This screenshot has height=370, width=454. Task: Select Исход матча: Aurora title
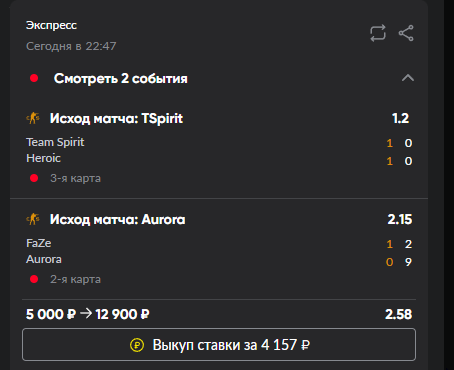118,219
